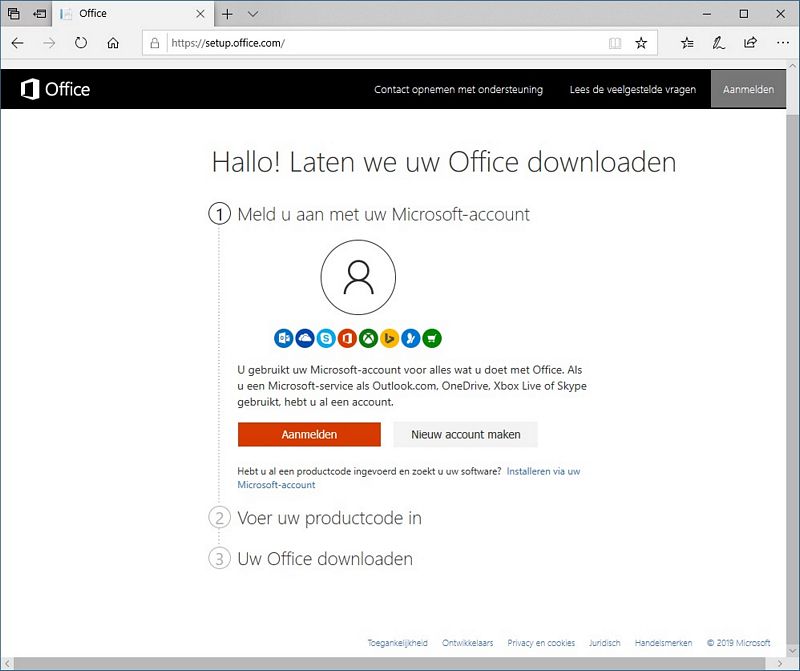800x671 pixels.
Task: Click the Office logo in header
Action: pos(55,89)
